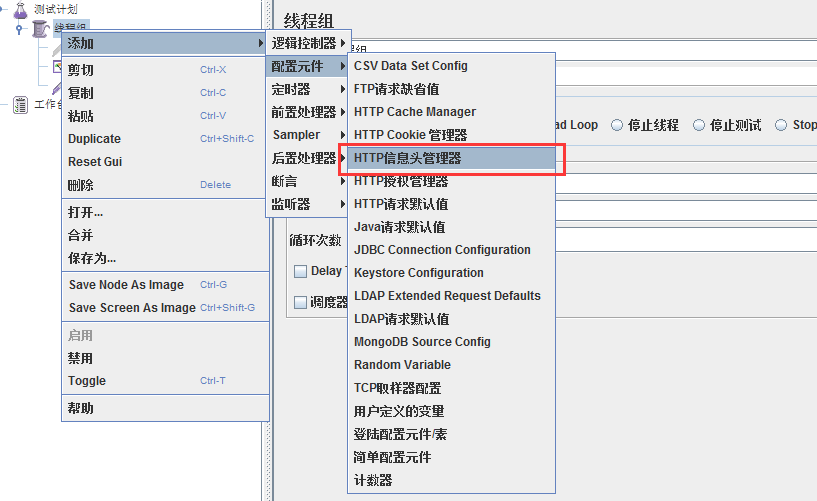The height and width of the screenshot is (501, 817).
Task: Expand the 配置元件 submenu
Action: coord(308,66)
